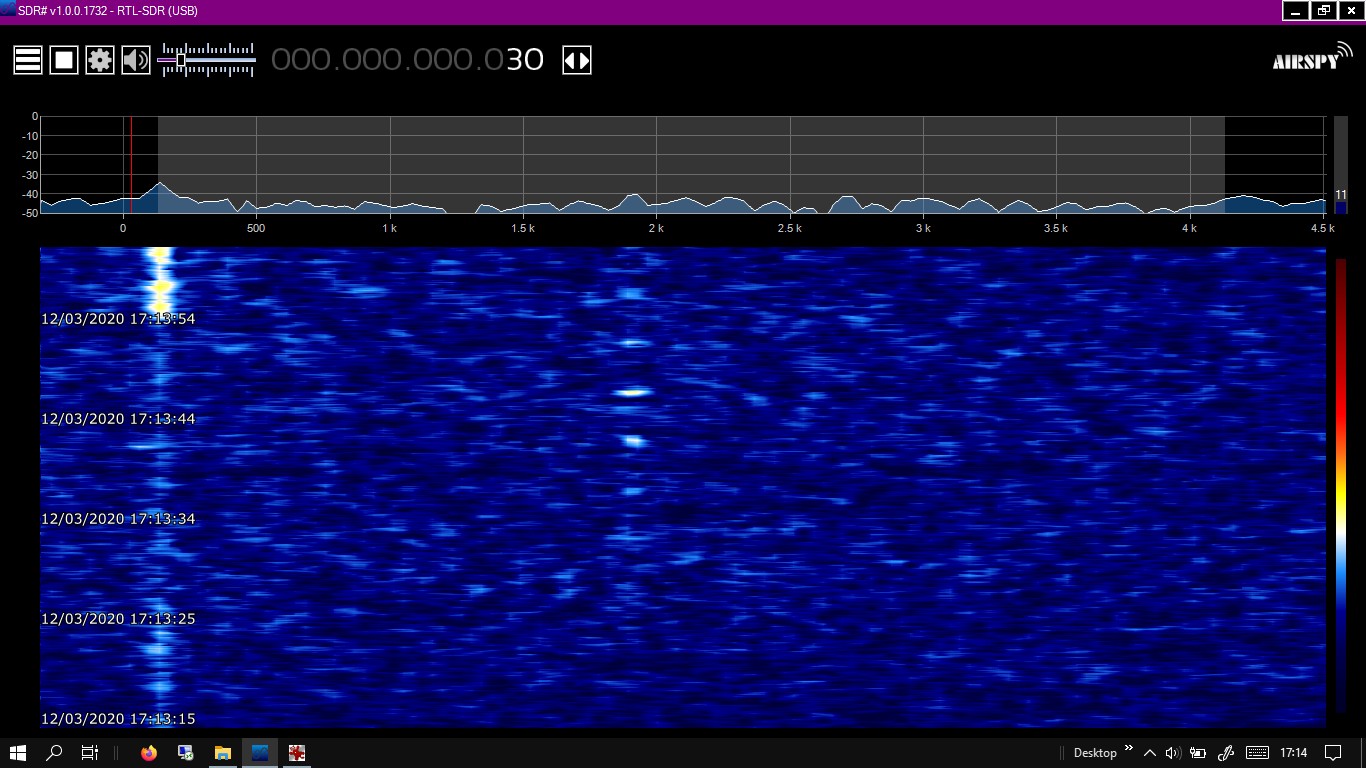
Task: Open the Windows Start menu
Action: 18,753
